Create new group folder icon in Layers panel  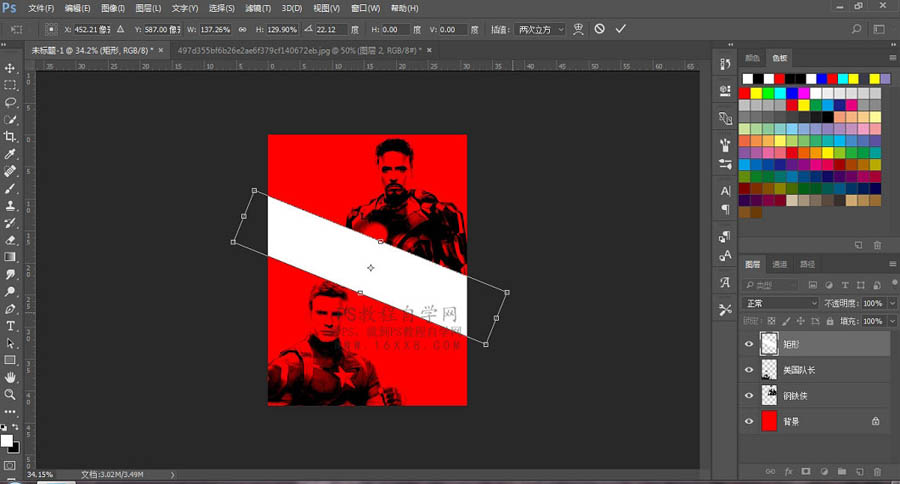point(841,471)
